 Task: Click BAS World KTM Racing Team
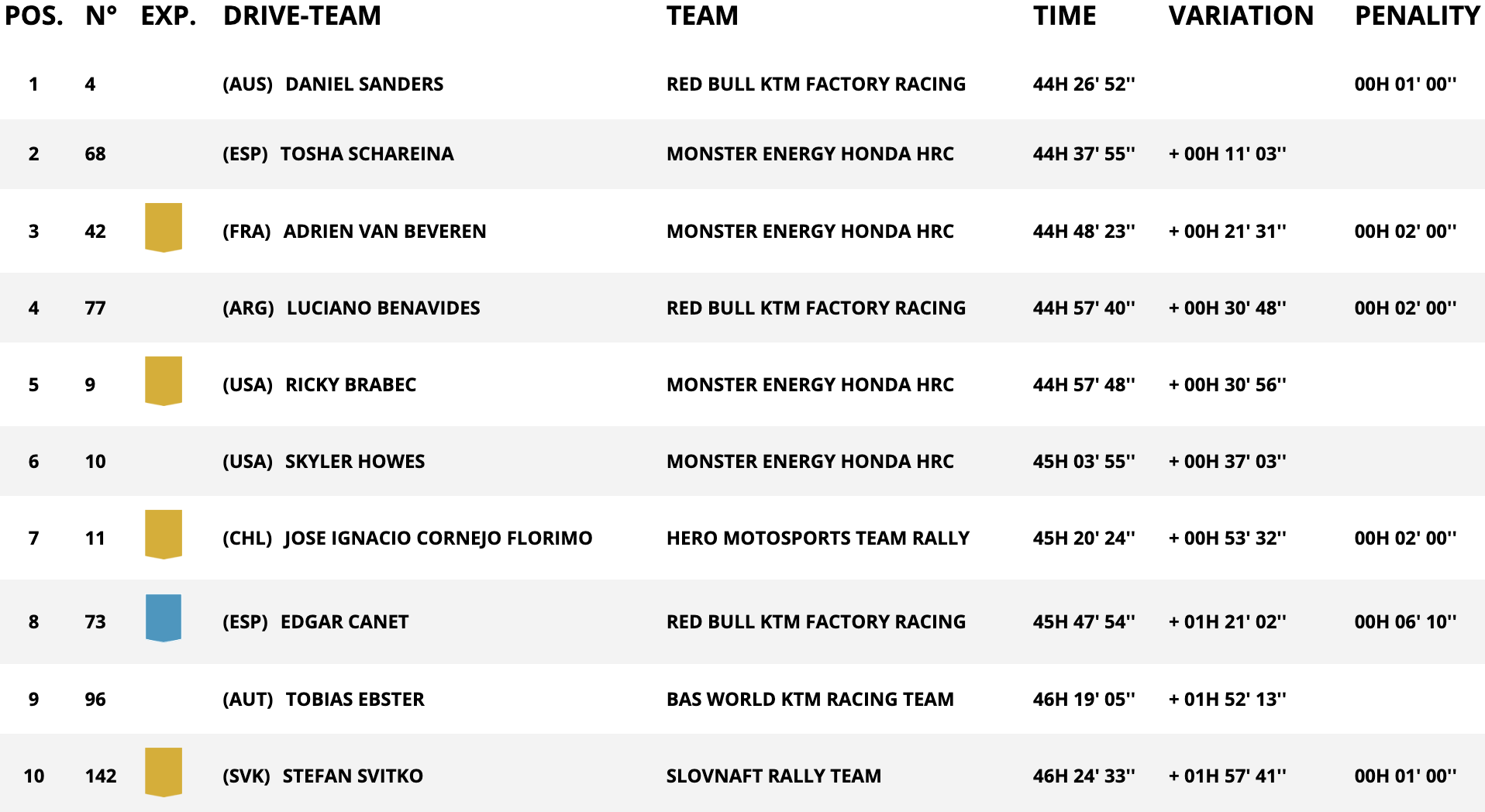click(810, 699)
